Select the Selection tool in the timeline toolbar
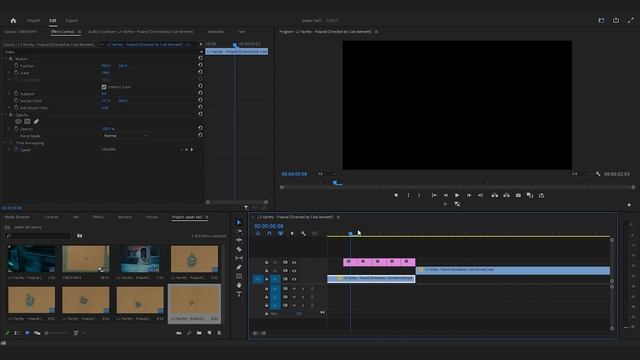This screenshot has height=360, width=640. click(239, 222)
